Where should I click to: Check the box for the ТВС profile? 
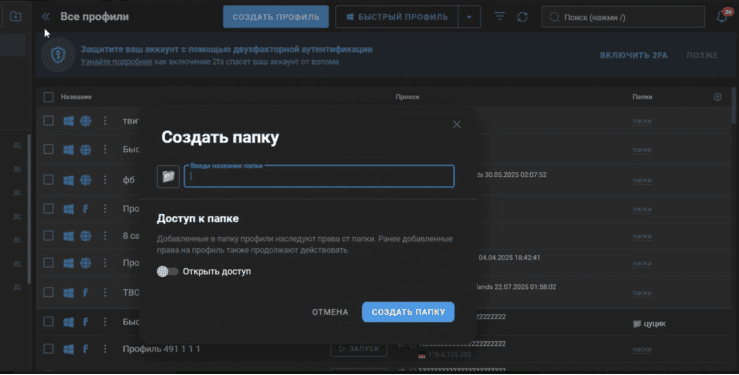pyautogui.click(x=49, y=292)
